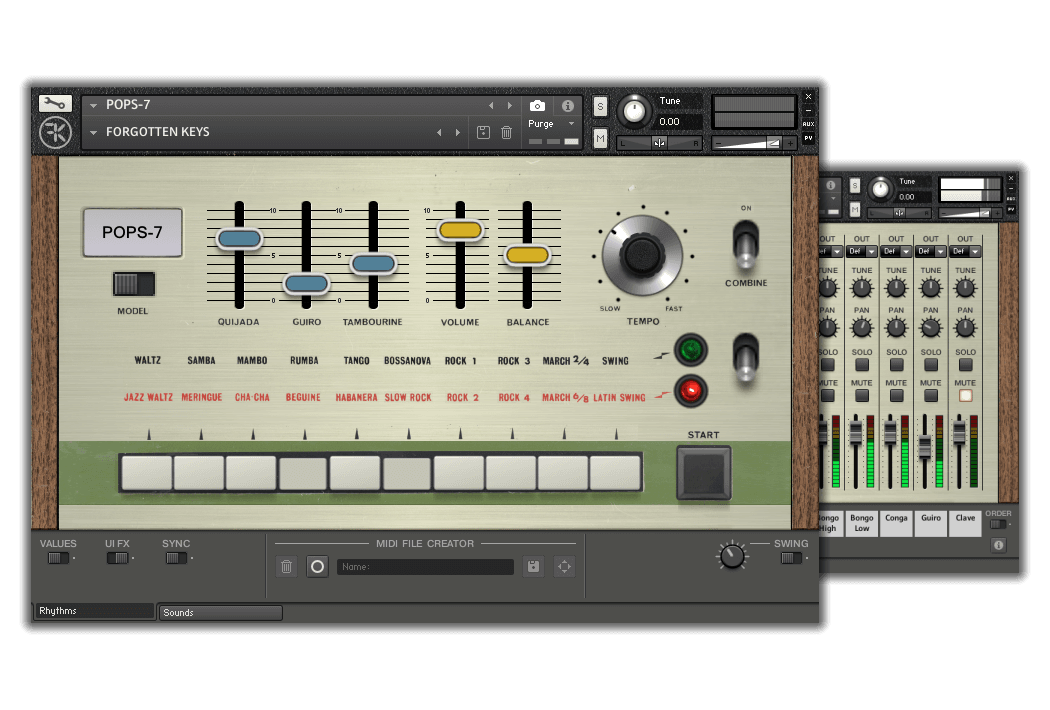Viewport: 1050px width, 710px height.
Task: Save snapshot with the disk icon
Action: 483,133
